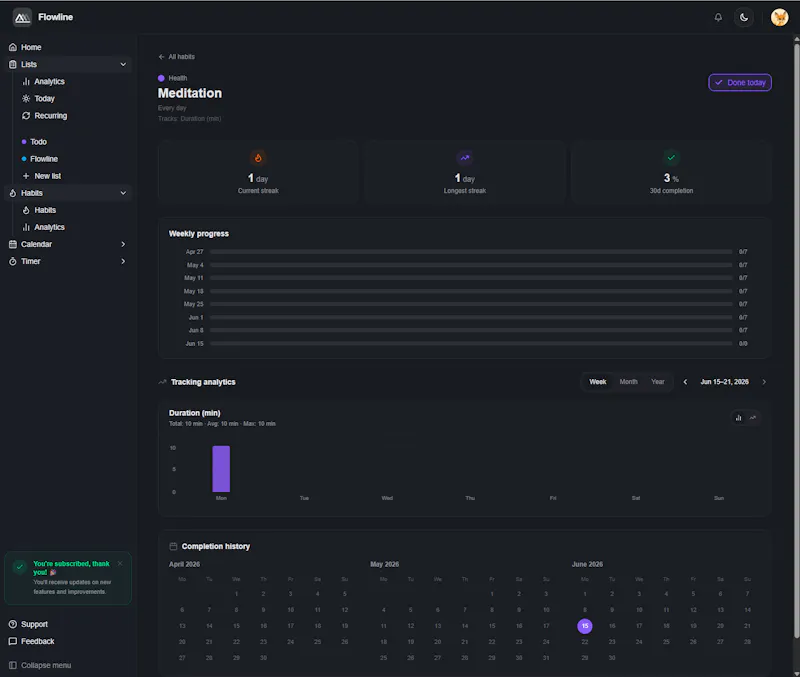Image resolution: width=800 pixels, height=677 pixels.
Task: Click the Support question-mark icon
Action: pos(13,624)
